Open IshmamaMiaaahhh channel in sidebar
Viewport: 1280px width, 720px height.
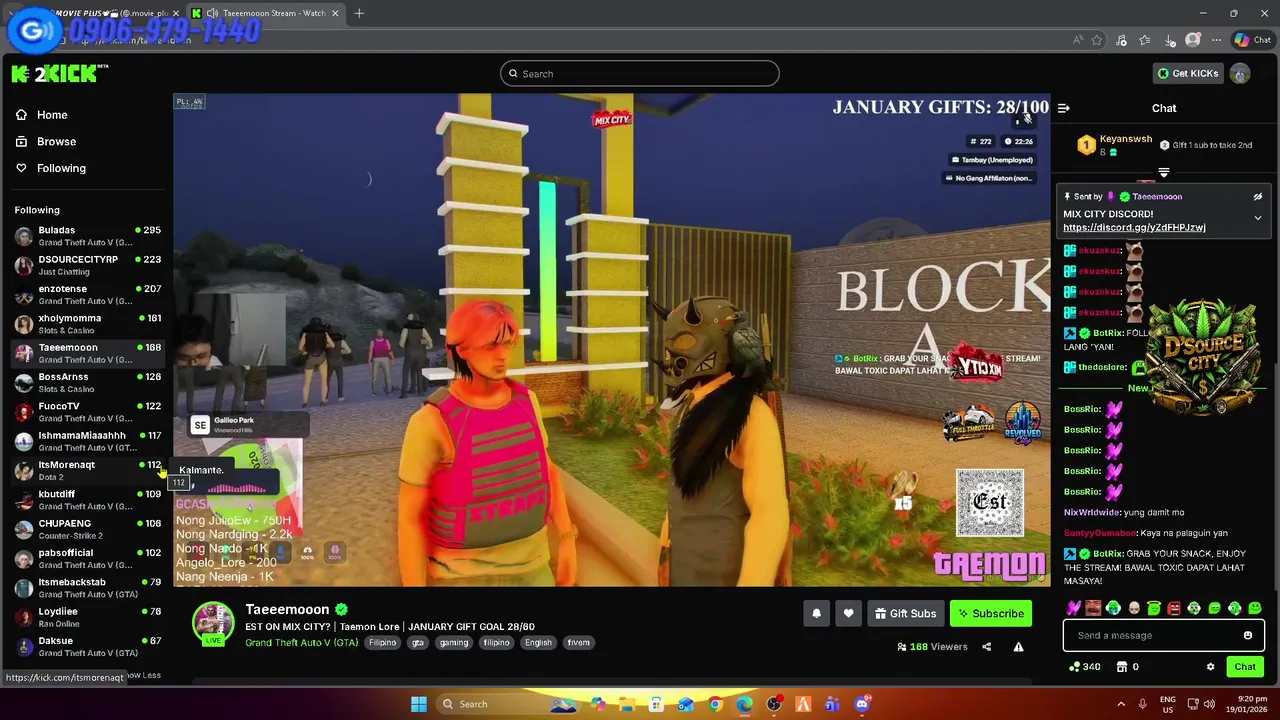[x=87, y=441]
